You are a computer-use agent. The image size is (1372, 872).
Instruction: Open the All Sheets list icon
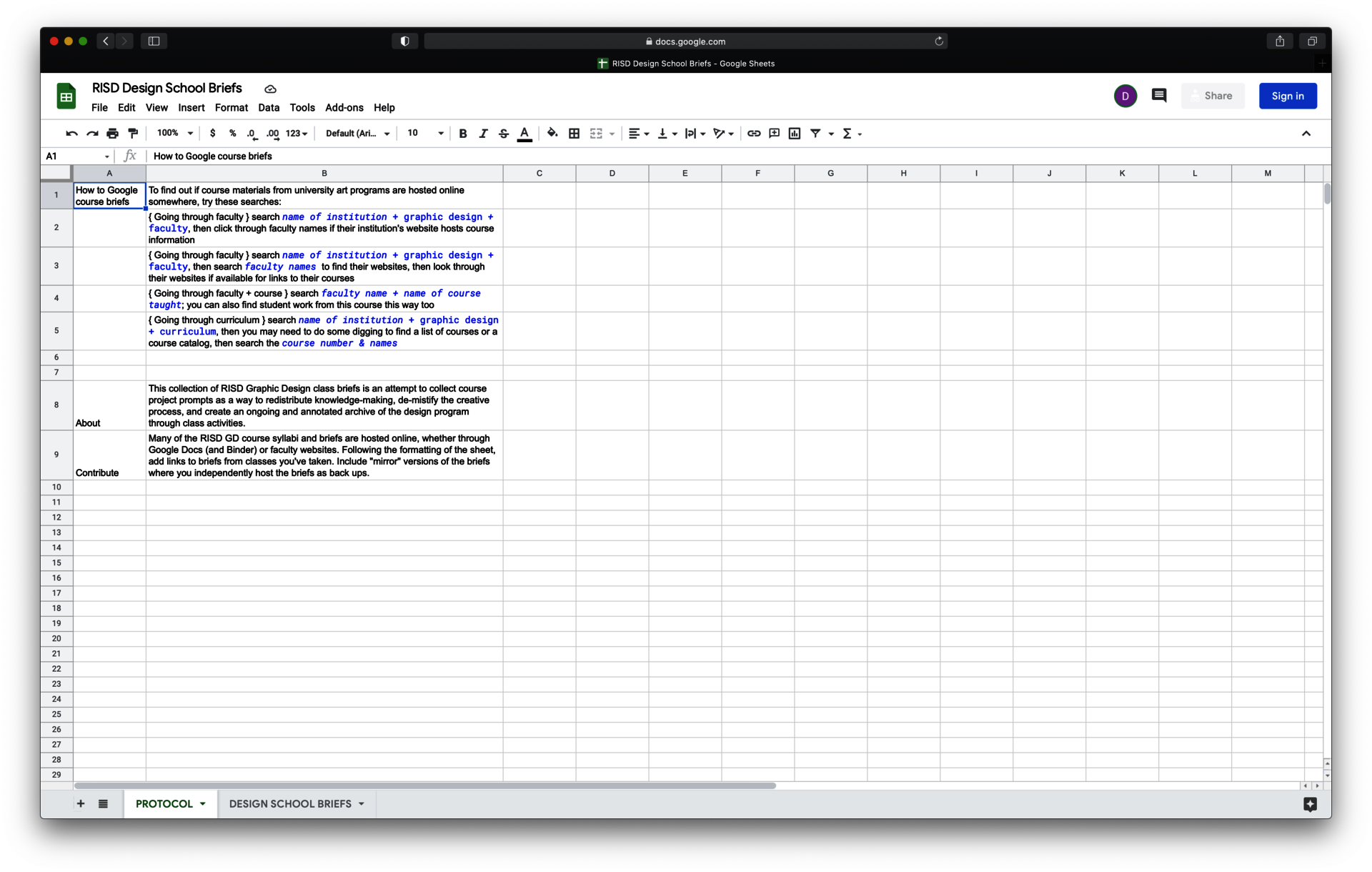pyautogui.click(x=103, y=804)
